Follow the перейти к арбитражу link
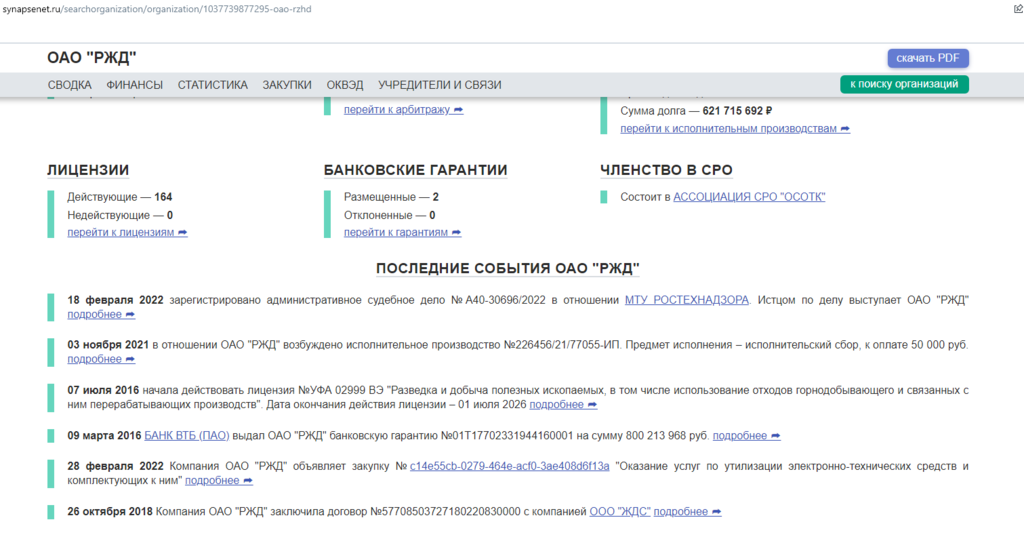Screen dimensions: 1024x541 [403, 109]
